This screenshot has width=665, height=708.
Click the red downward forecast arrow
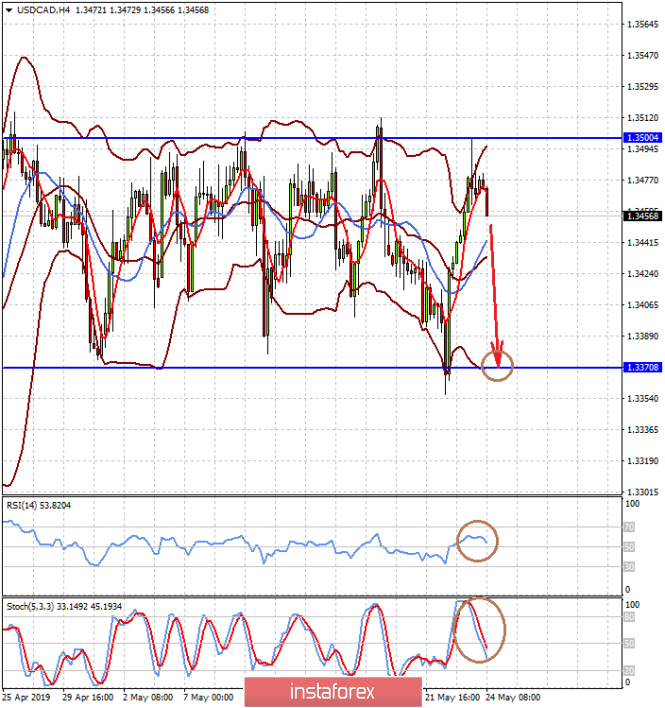(x=494, y=296)
